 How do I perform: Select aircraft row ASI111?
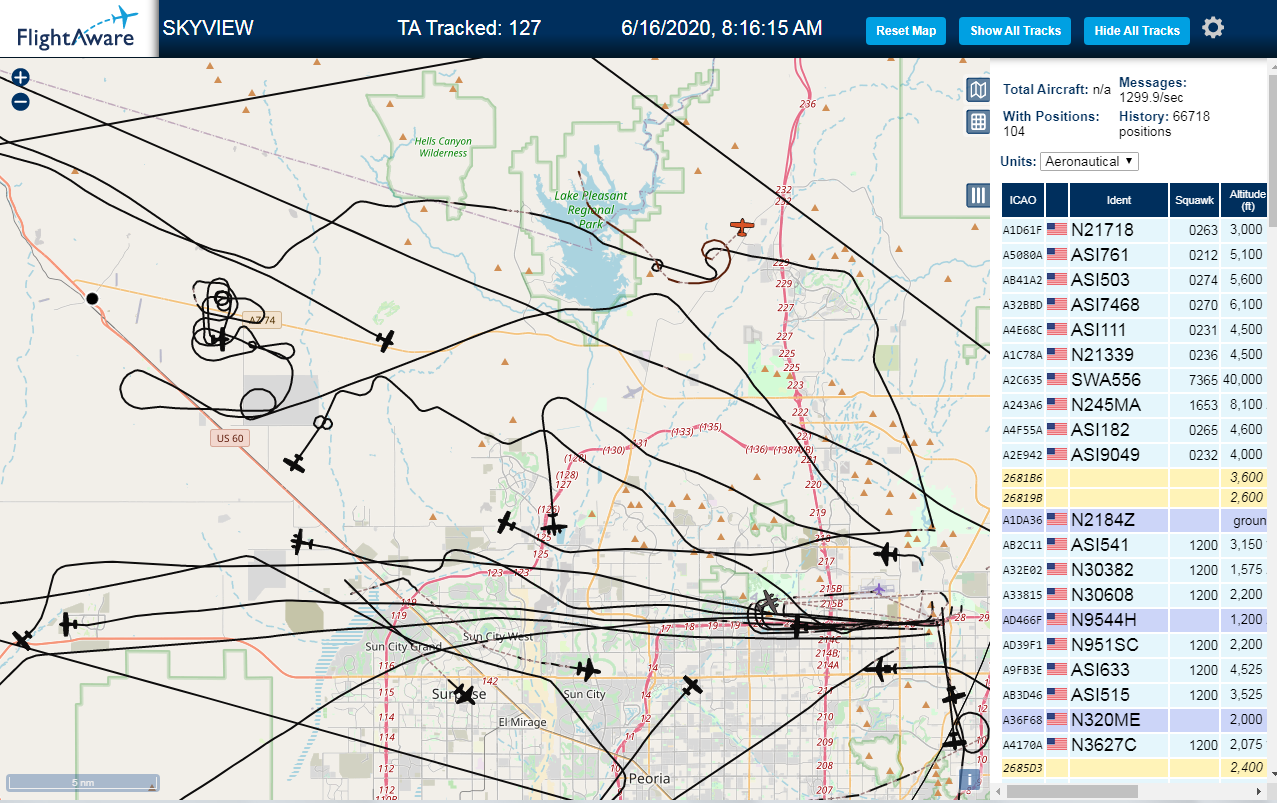tap(1135, 330)
